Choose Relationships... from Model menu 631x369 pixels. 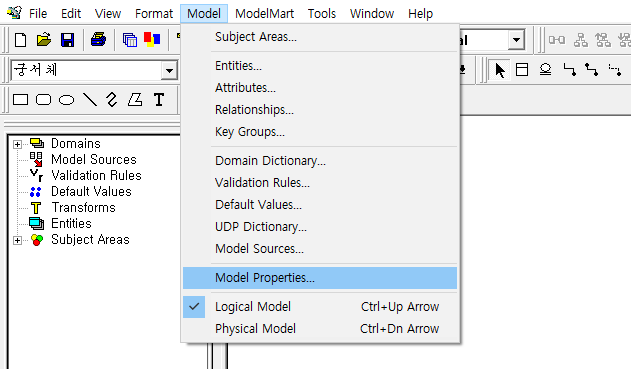click(320, 109)
